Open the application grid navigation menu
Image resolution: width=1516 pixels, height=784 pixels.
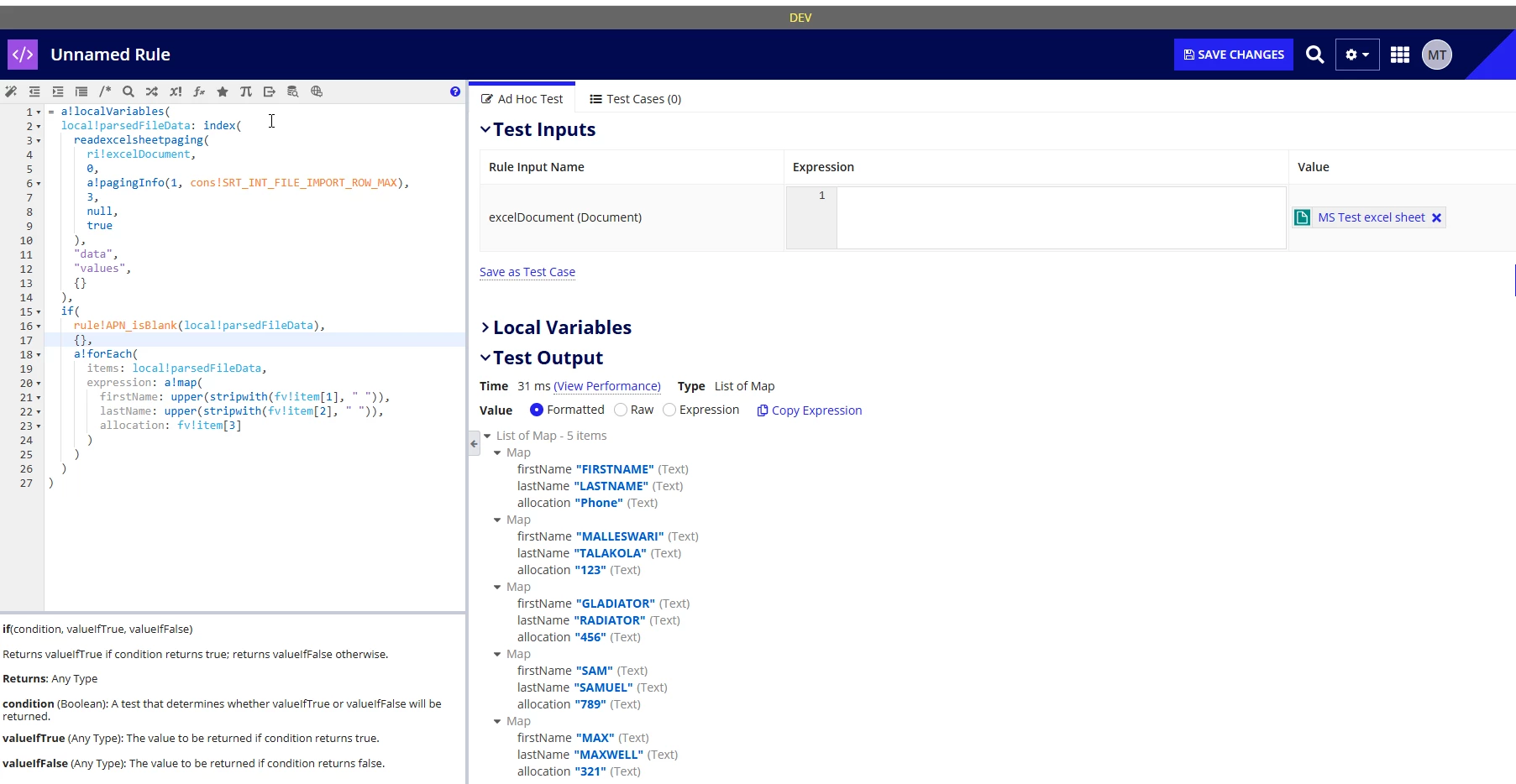click(1400, 55)
